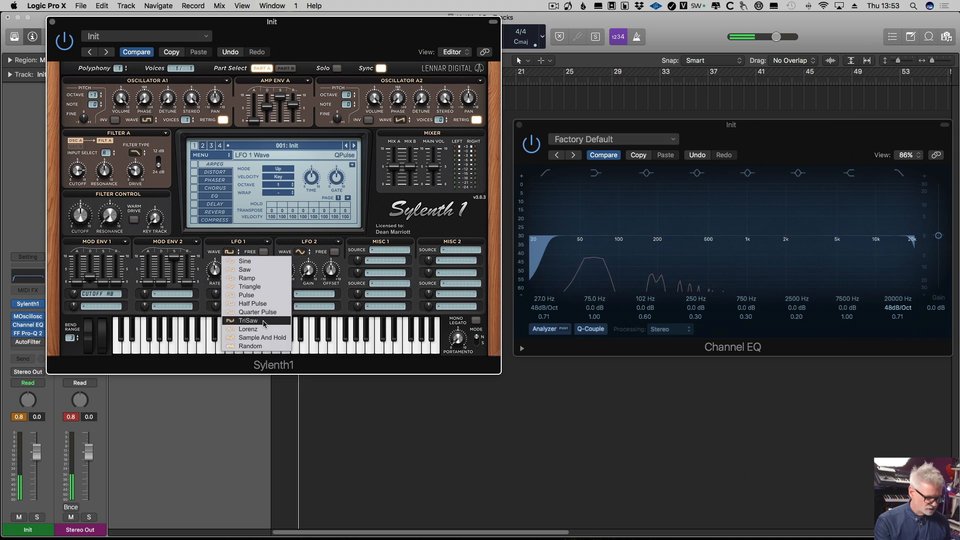Open Spotlight search in menu bar

coord(913,6)
